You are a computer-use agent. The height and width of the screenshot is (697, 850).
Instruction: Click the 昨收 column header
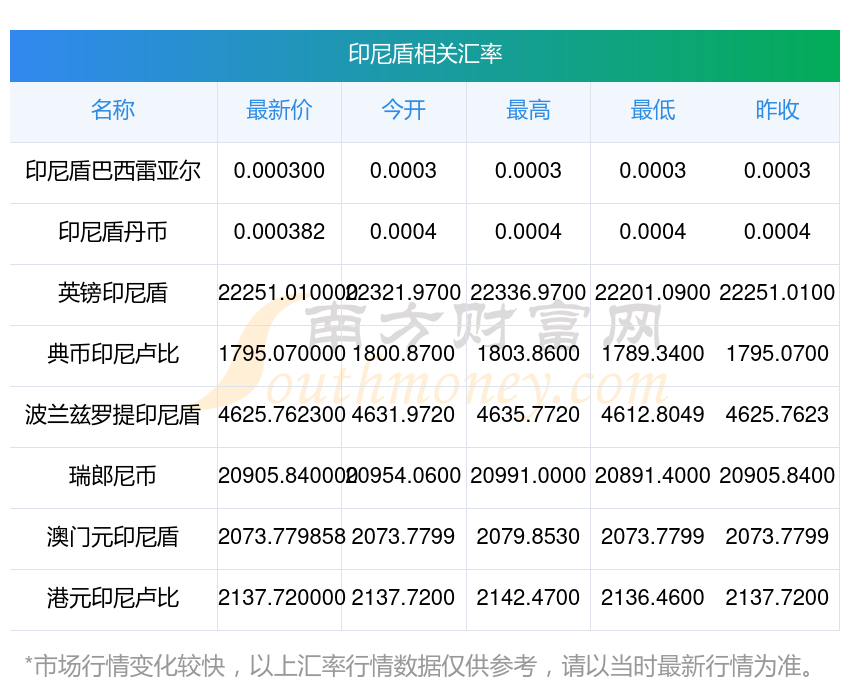click(x=777, y=110)
